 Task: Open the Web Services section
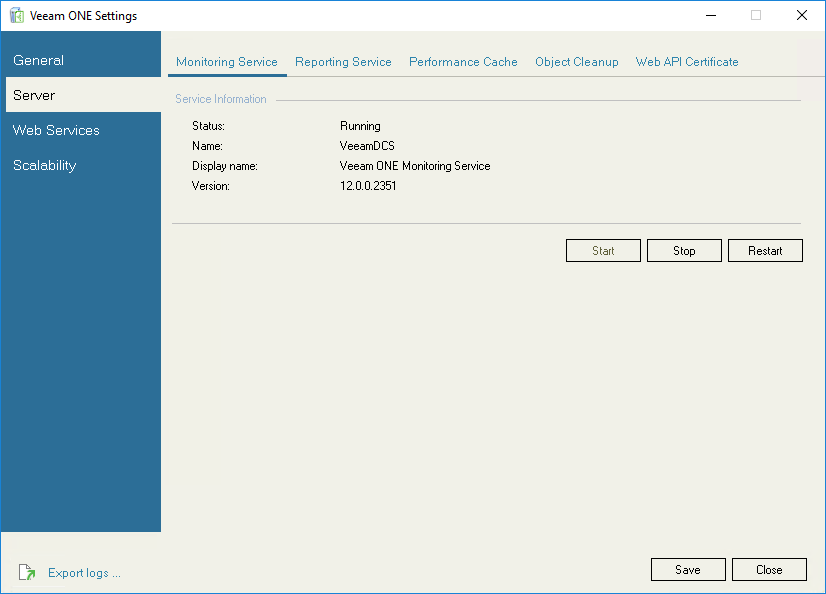click(55, 130)
